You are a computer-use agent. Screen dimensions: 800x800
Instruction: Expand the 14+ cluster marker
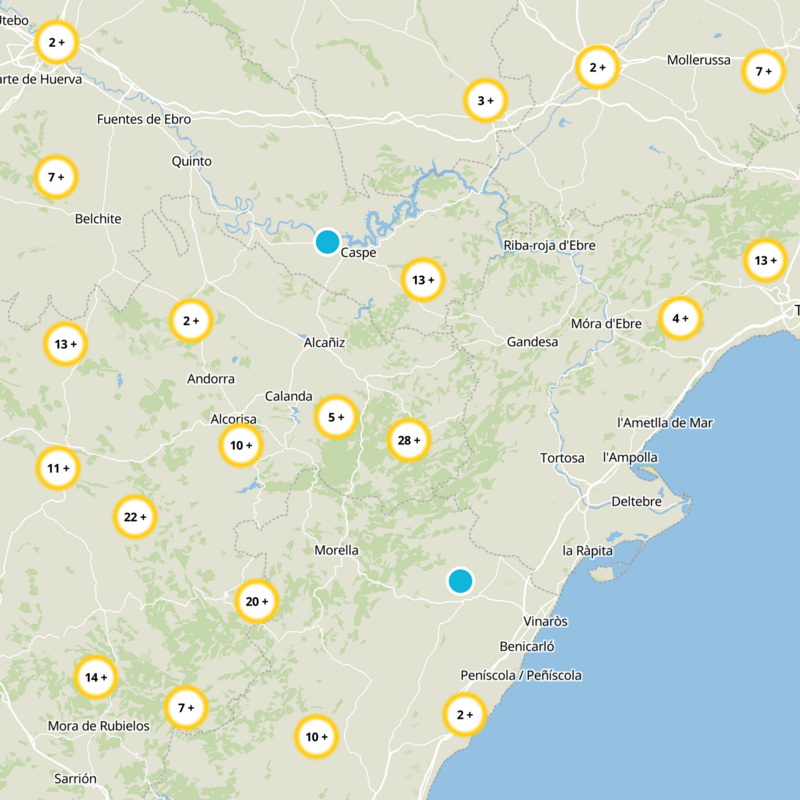(96, 677)
